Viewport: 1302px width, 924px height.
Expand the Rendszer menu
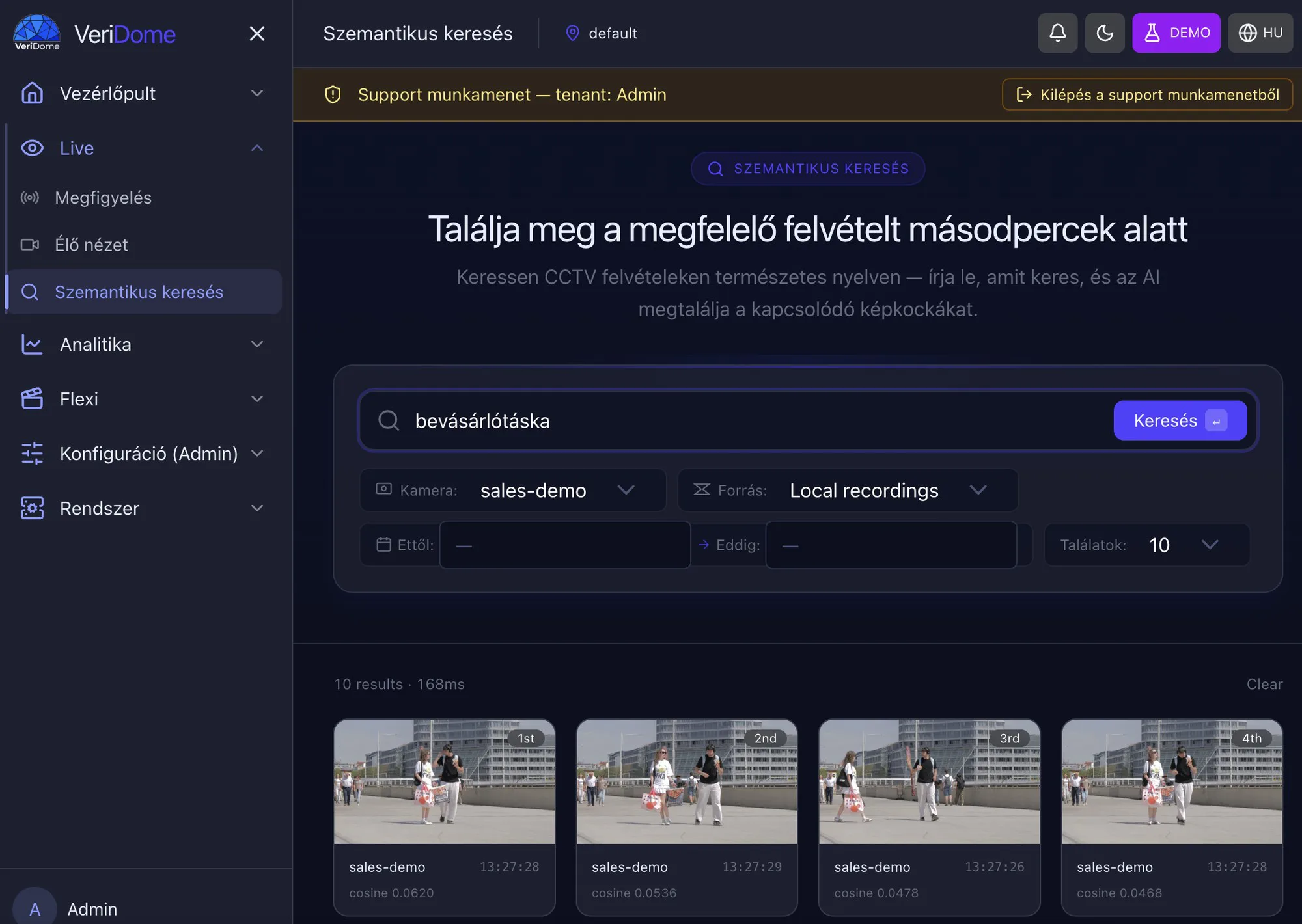click(x=143, y=508)
